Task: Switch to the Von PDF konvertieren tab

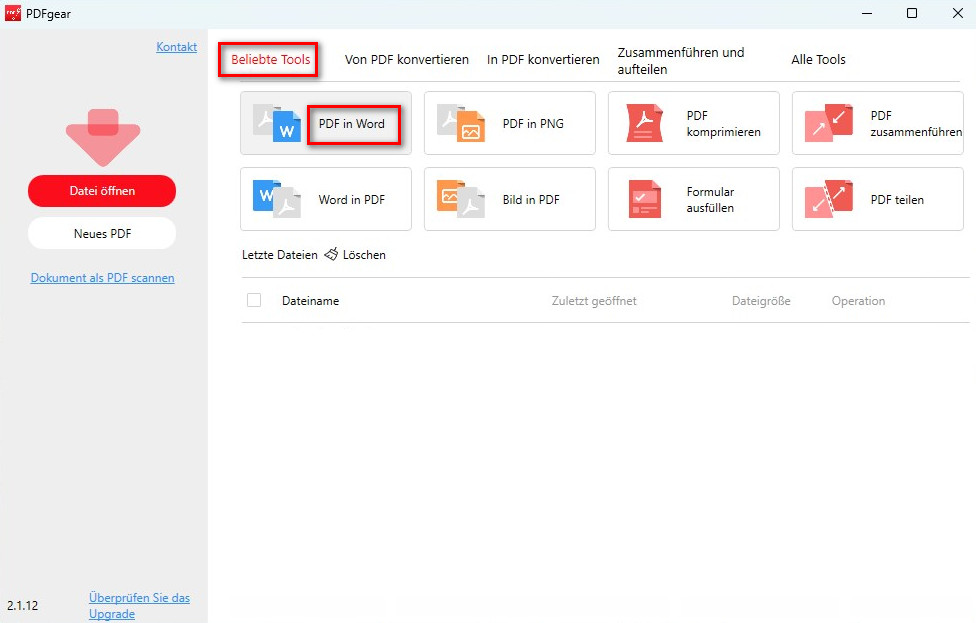Action: tap(406, 59)
